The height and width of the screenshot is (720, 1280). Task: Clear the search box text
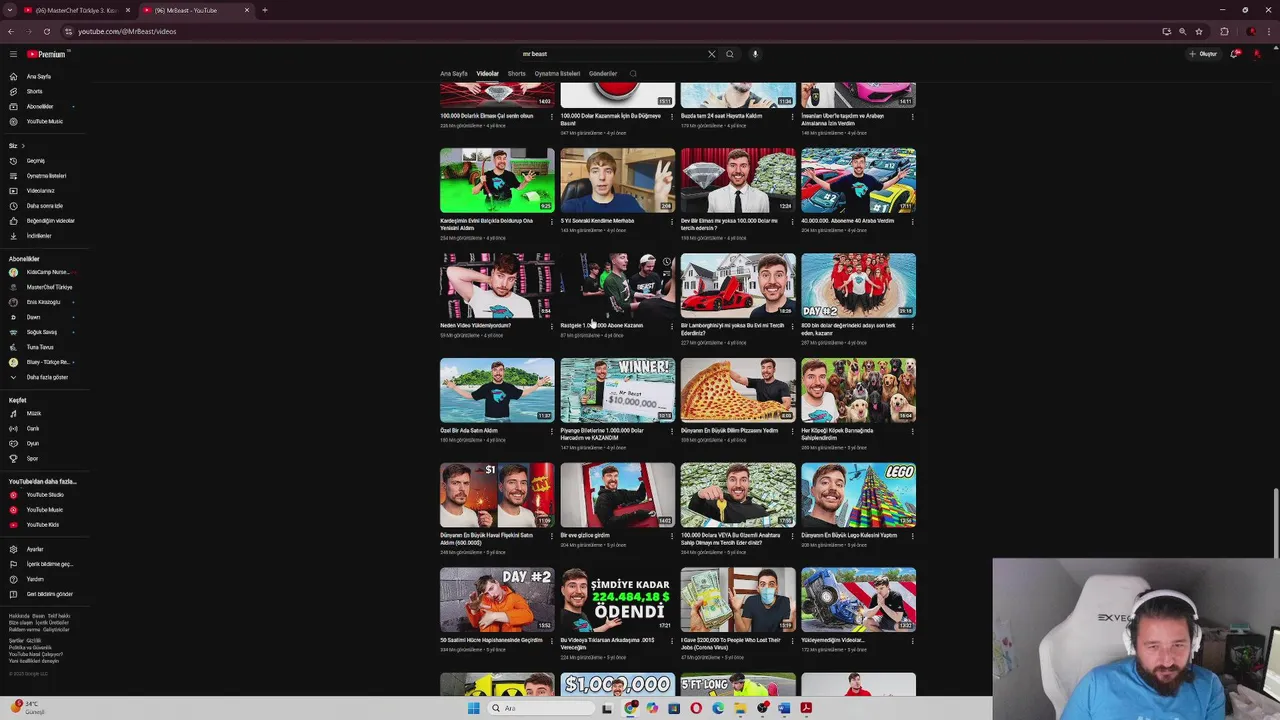pyautogui.click(x=712, y=54)
